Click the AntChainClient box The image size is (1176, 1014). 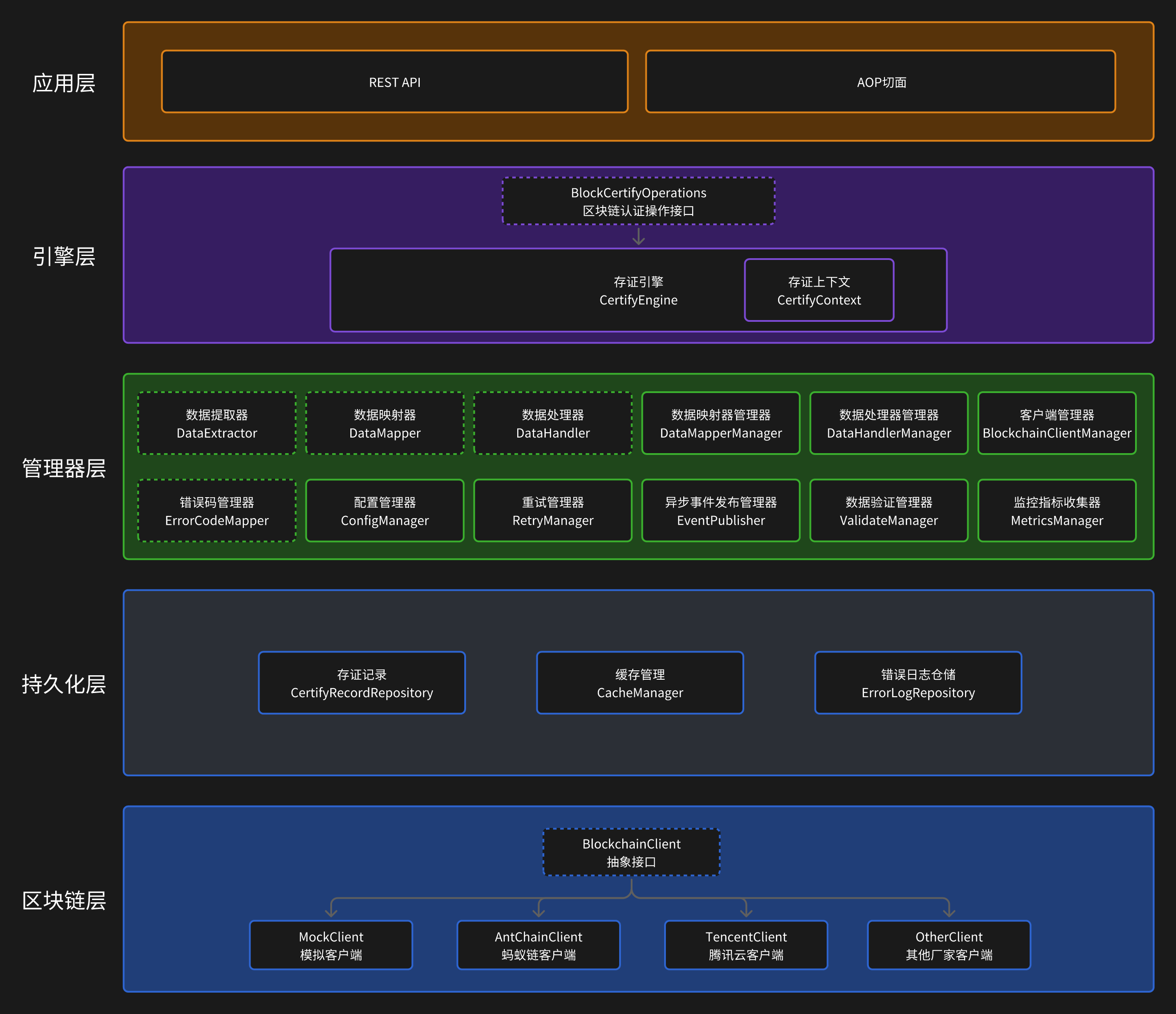click(x=538, y=945)
